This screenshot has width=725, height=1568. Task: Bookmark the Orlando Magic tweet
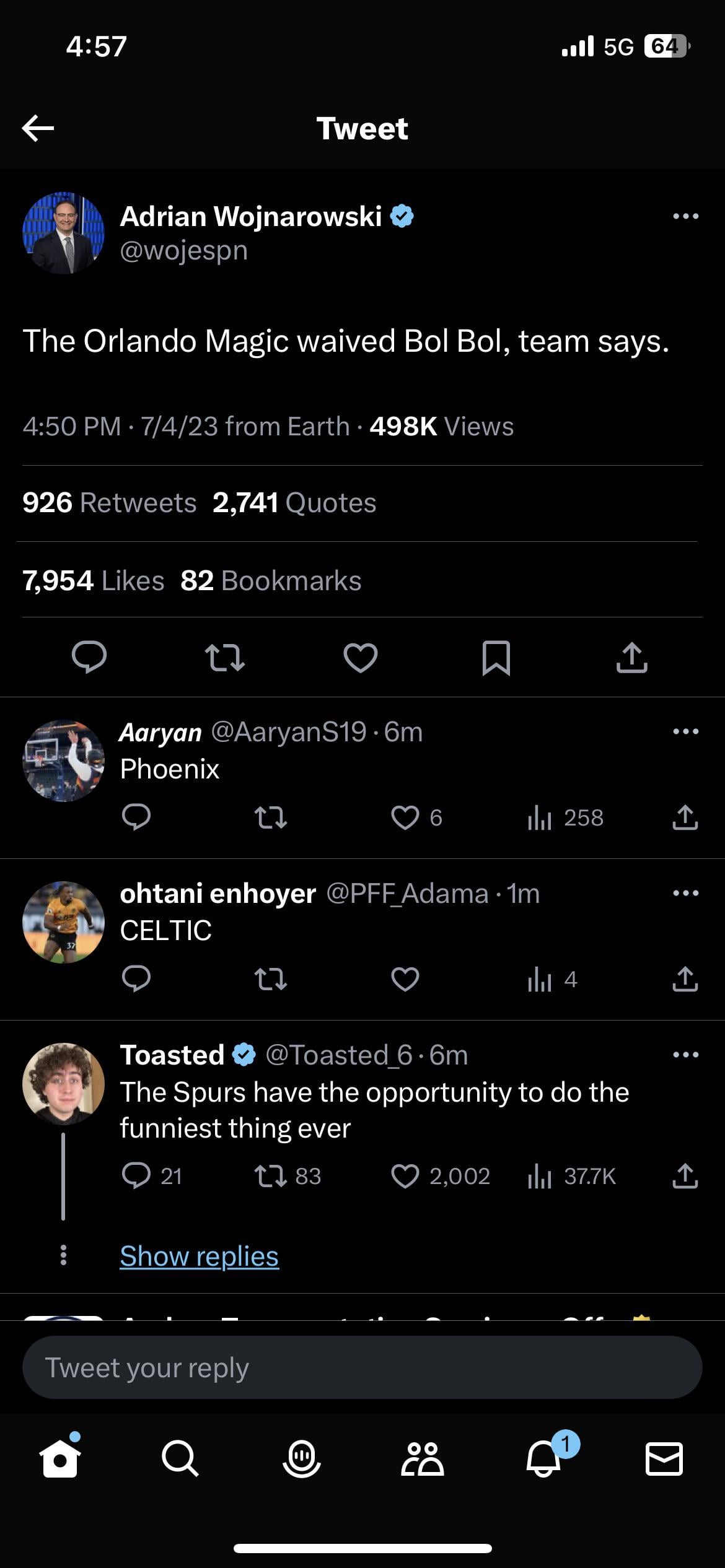tap(496, 657)
